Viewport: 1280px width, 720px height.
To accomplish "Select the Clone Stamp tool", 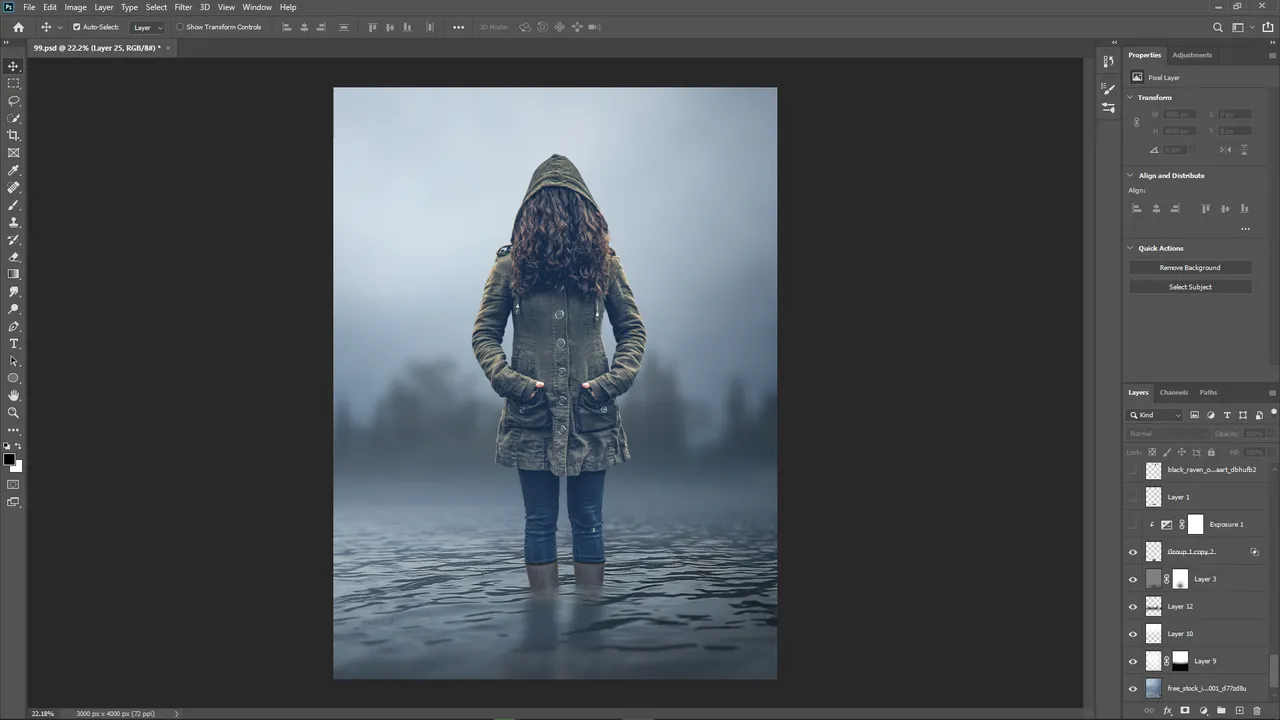I will 13,222.
